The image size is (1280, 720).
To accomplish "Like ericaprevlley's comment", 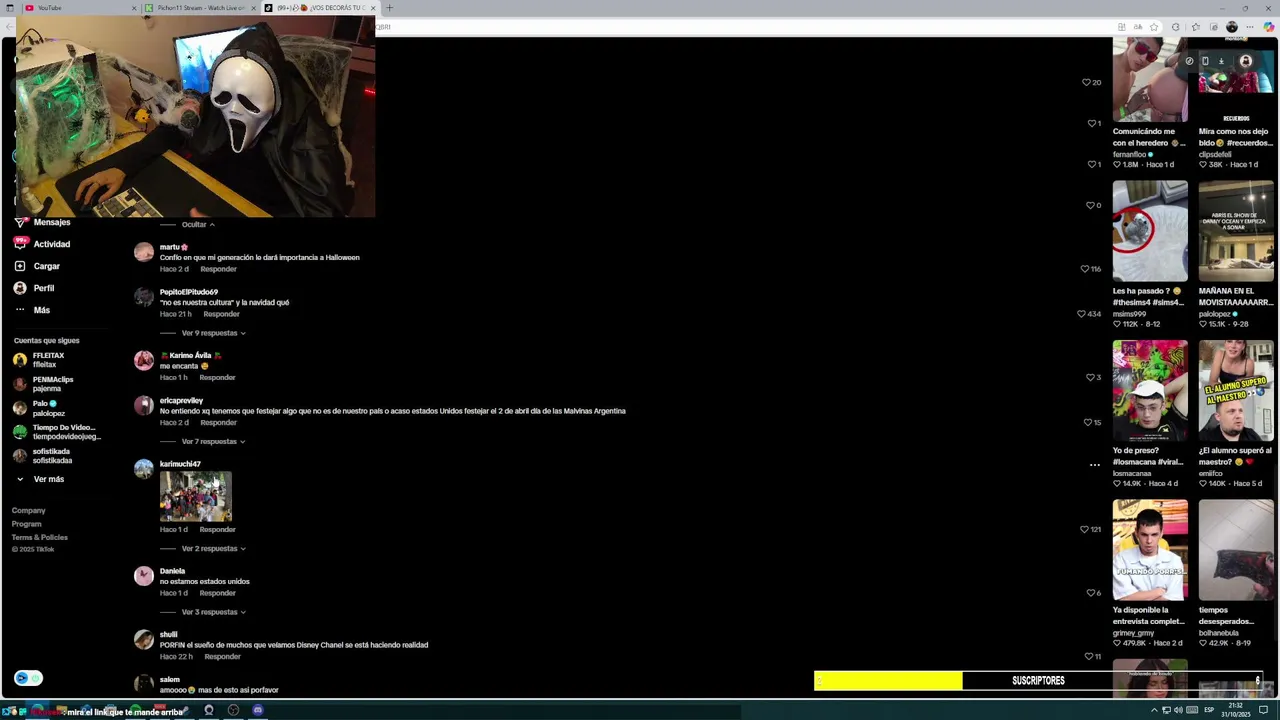I will point(1087,422).
